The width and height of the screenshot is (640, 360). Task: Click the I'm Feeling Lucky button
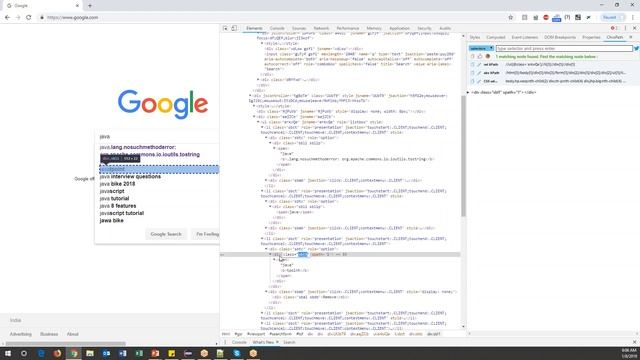[x=206, y=234]
